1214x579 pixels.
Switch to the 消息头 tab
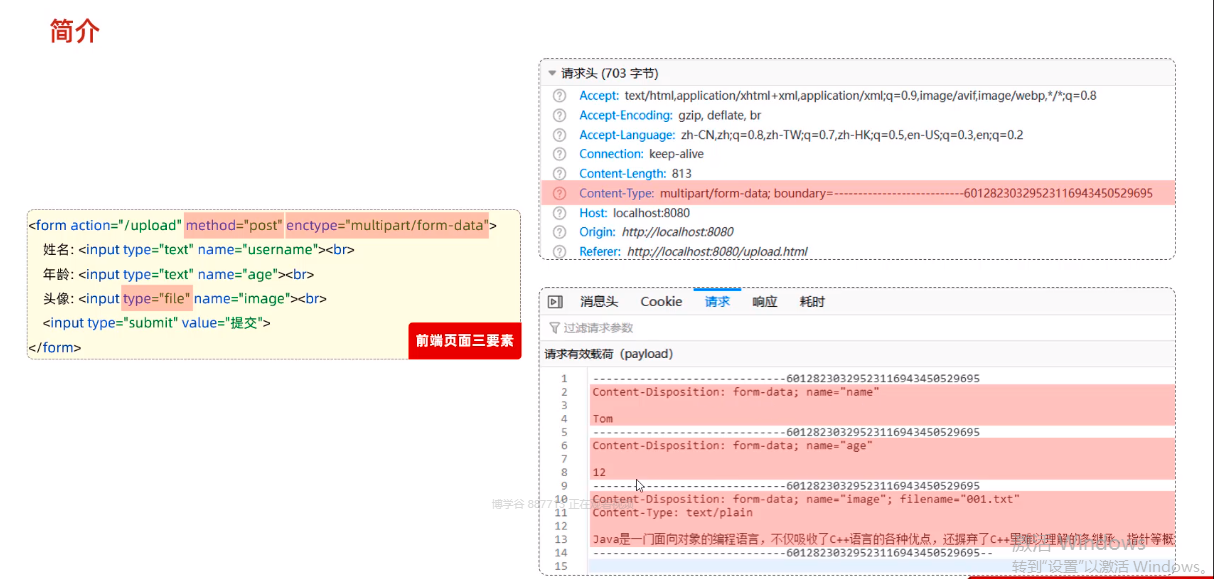(599, 302)
